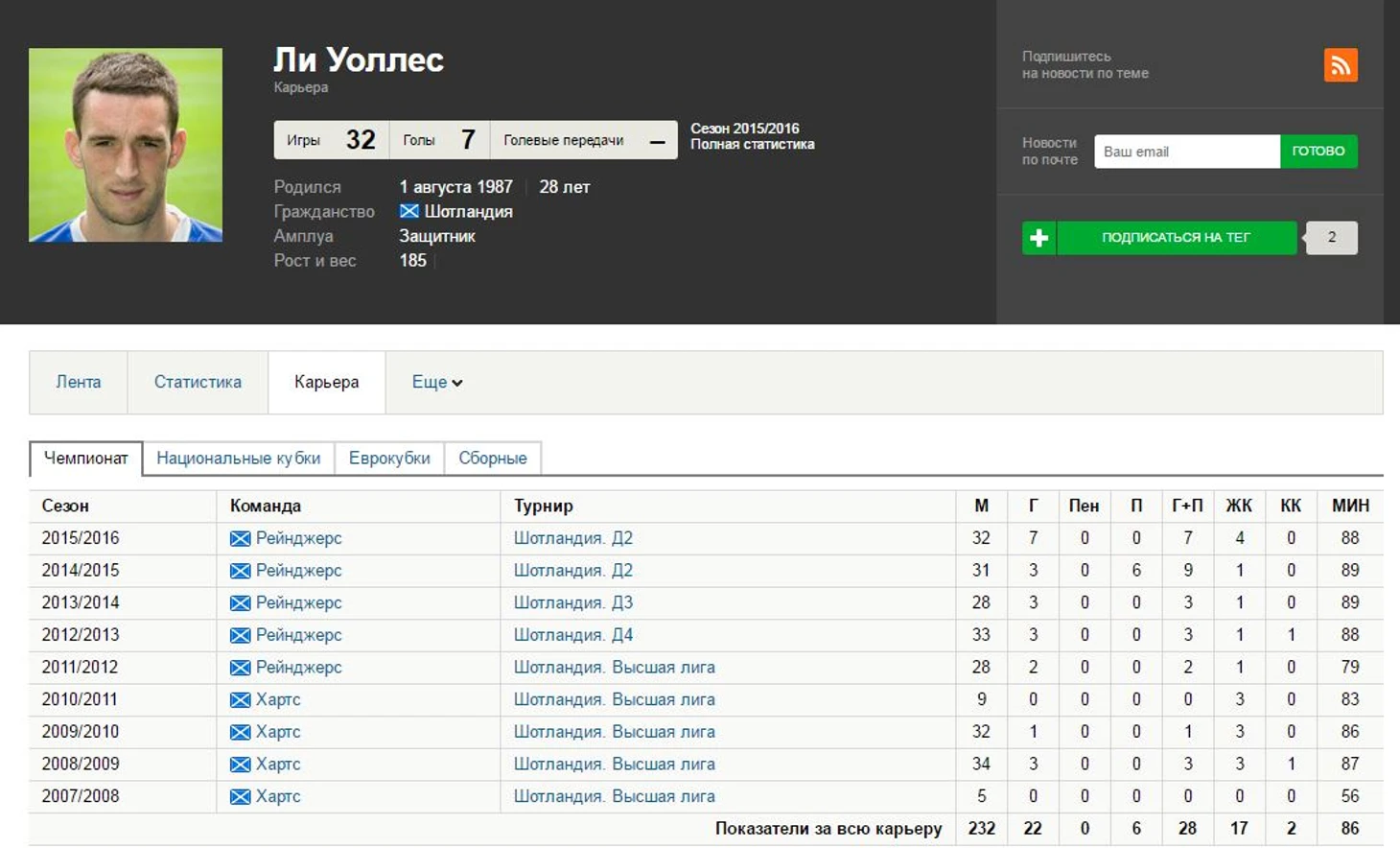Click the Scotland flag next to Шотландия citizenship
This screenshot has height=848, width=1400.
tap(409, 212)
